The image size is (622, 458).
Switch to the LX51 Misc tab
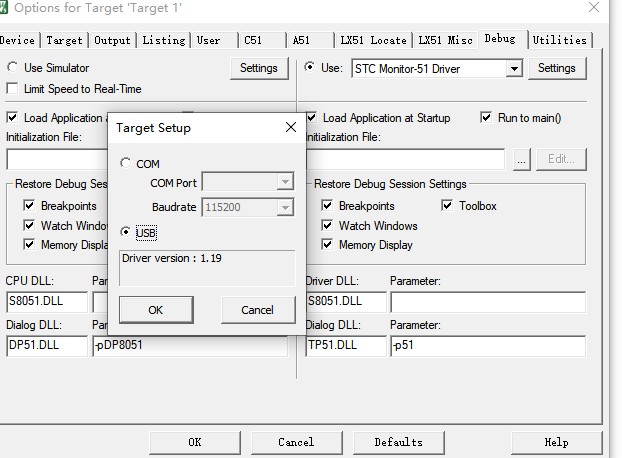[445, 40]
